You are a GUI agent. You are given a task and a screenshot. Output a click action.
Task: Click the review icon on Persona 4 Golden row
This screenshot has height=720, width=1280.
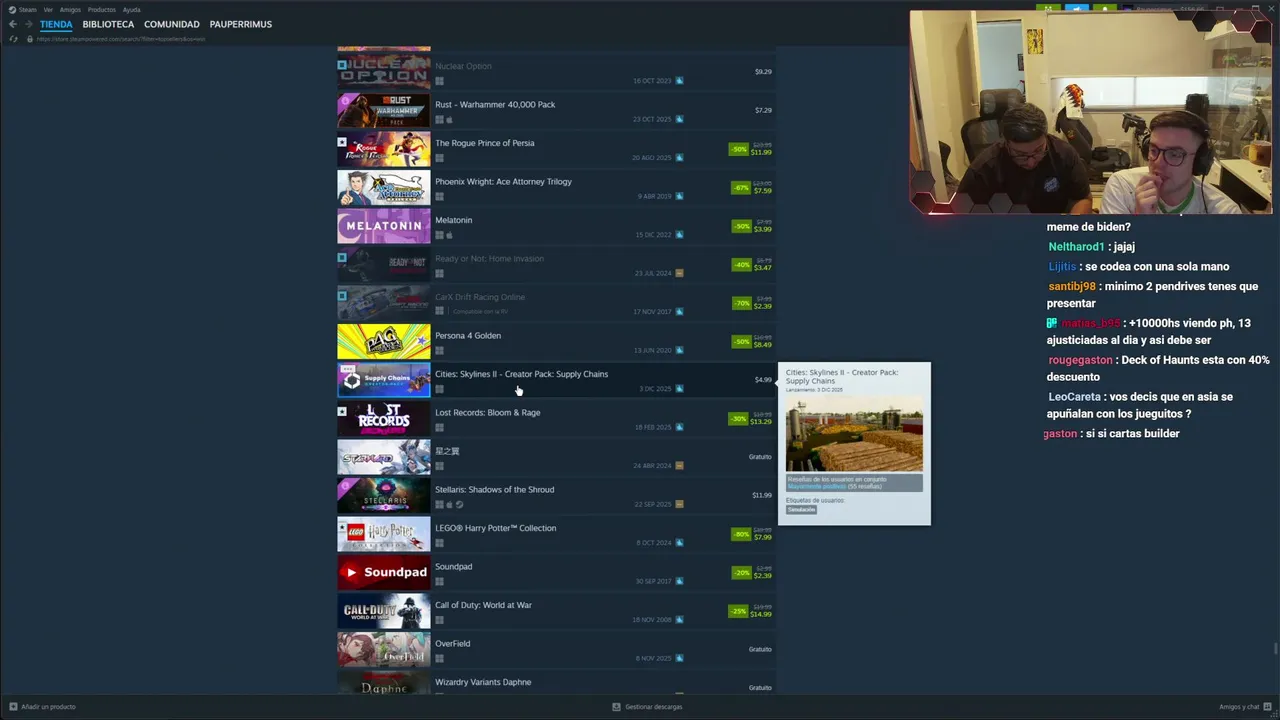click(679, 350)
